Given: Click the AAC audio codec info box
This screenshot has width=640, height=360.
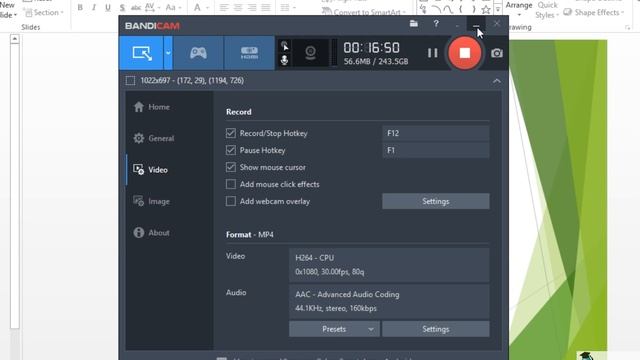Looking at the screenshot, I should [x=389, y=302].
